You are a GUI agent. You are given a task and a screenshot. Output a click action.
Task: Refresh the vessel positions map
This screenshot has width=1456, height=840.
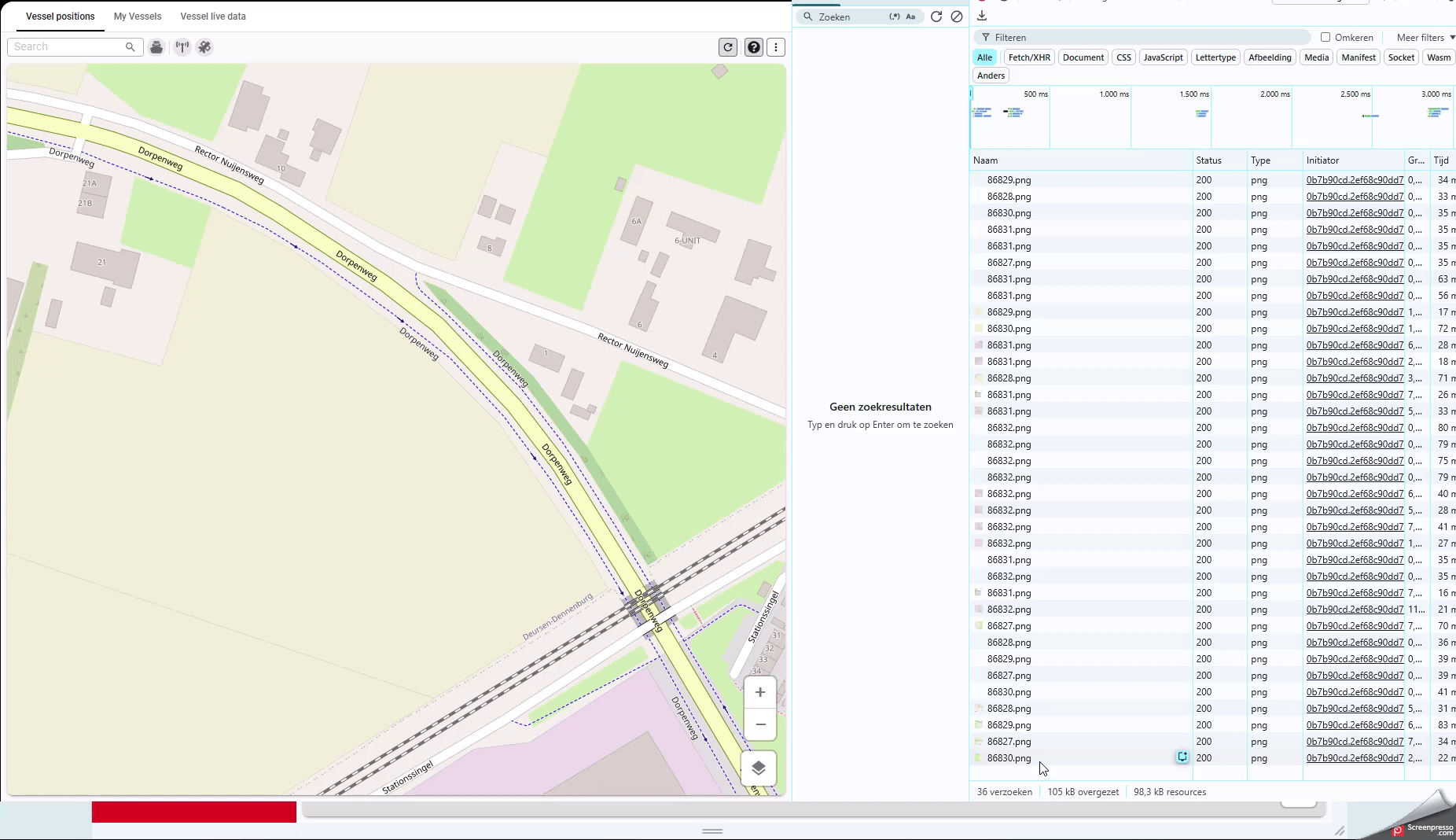click(728, 47)
